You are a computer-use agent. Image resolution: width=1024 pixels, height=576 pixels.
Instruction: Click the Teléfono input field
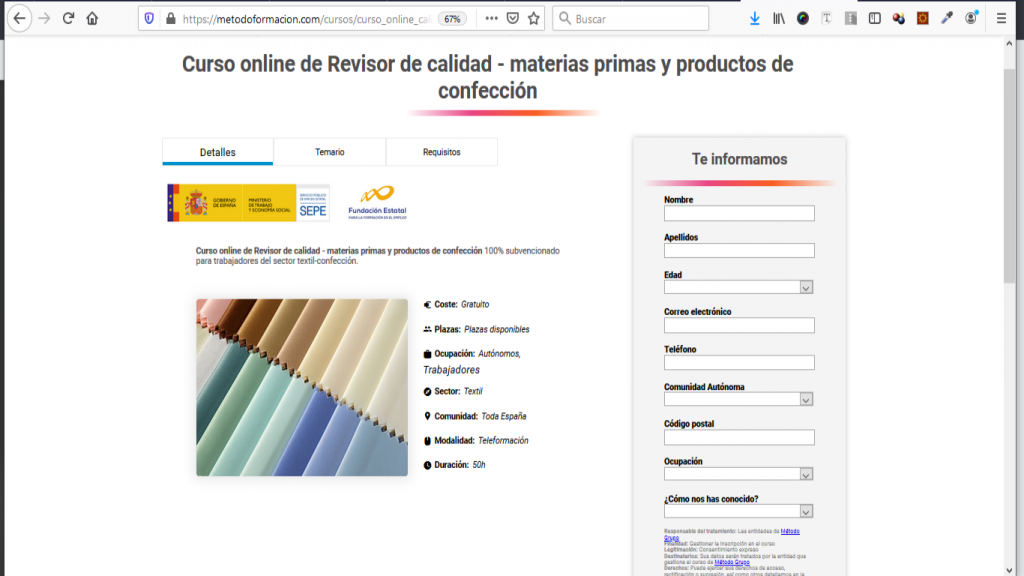(739, 362)
